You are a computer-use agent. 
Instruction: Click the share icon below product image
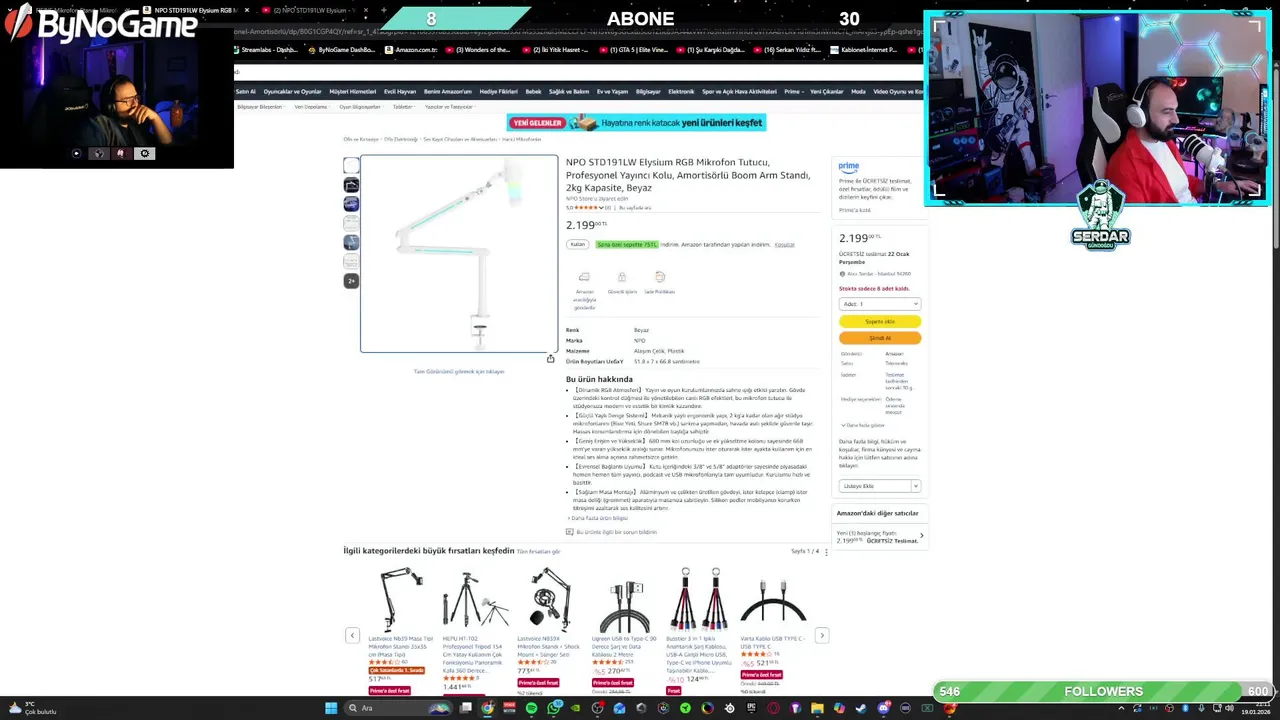(550, 359)
